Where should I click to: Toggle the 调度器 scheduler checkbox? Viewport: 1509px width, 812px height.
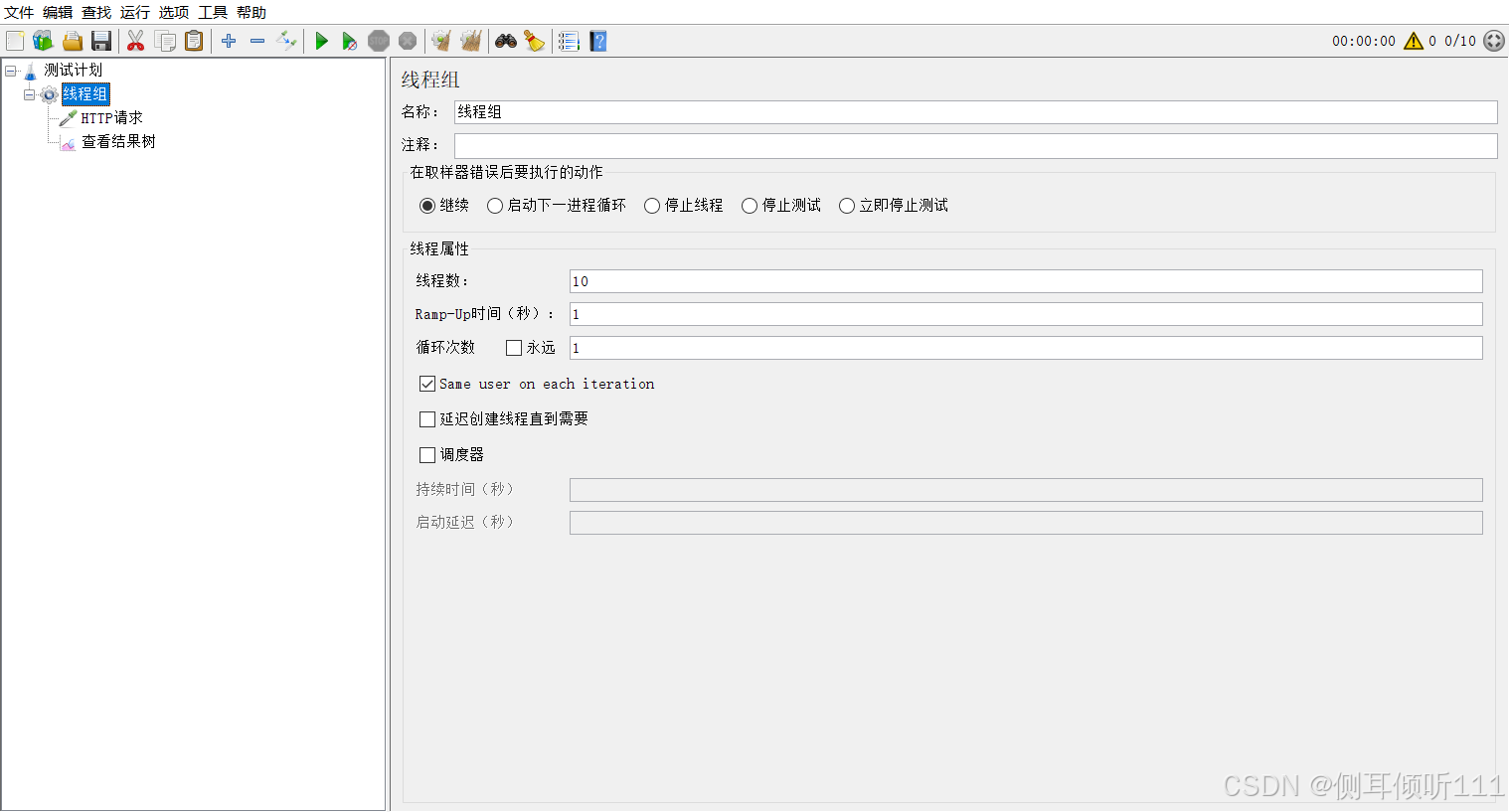pyautogui.click(x=427, y=455)
